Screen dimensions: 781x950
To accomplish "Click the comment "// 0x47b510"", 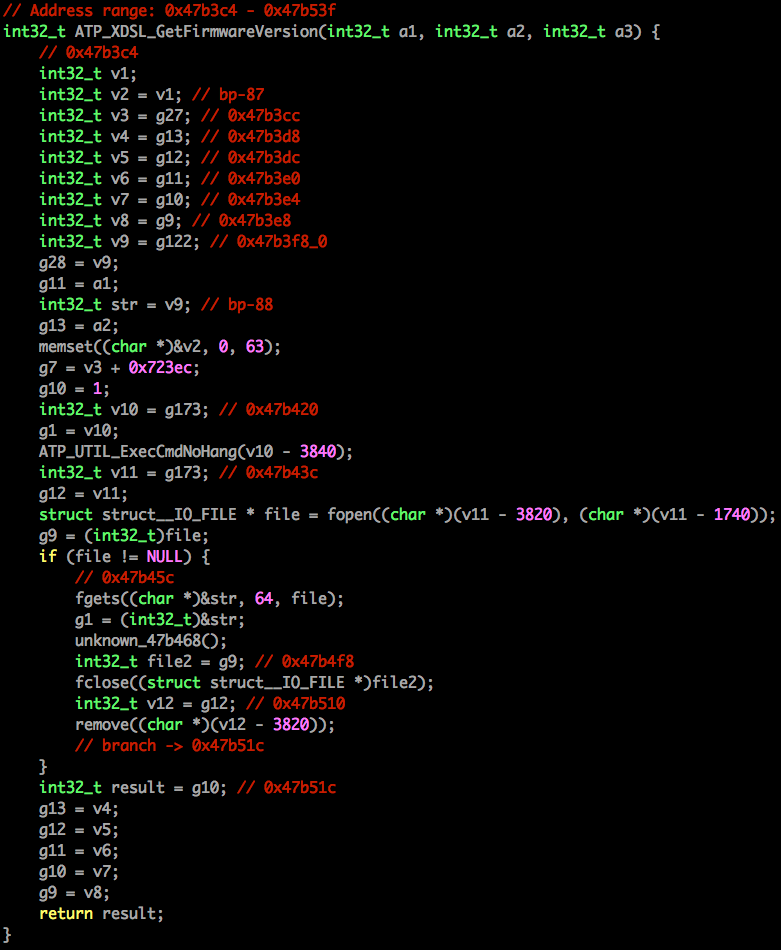I will (x=296, y=703).
